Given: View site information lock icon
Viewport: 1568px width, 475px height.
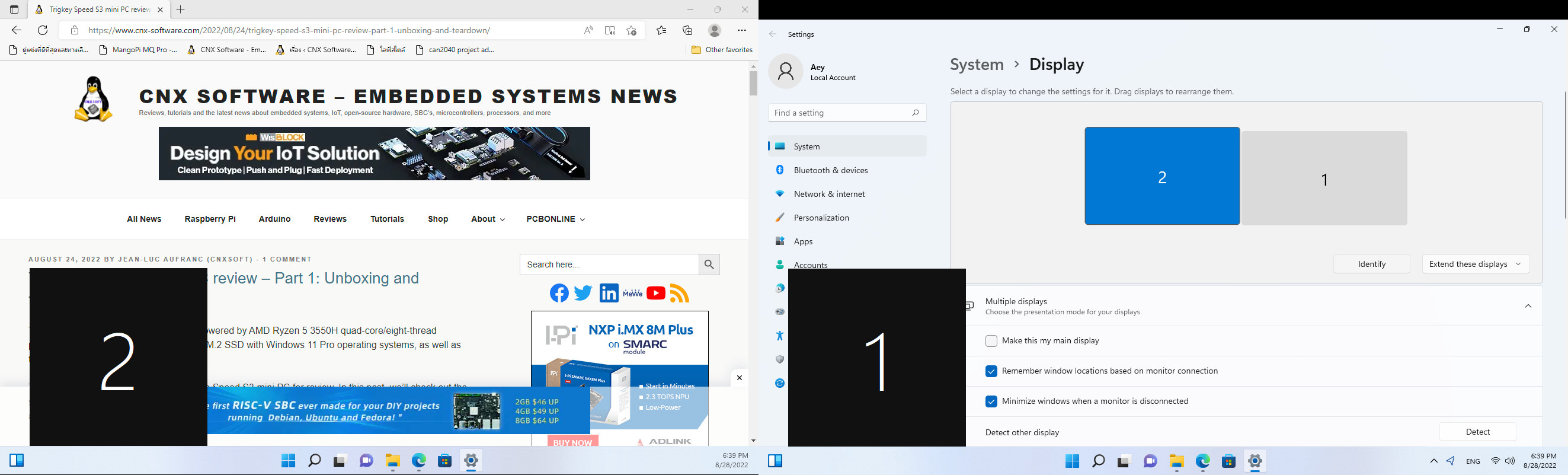Looking at the screenshot, I should click(x=74, y=30).
